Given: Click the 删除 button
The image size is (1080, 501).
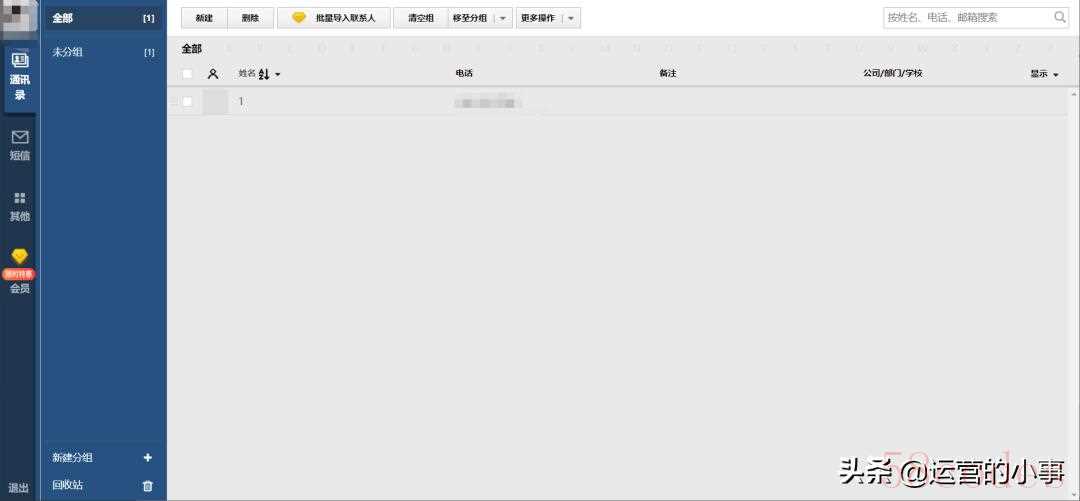Looking at the screenshot, I should [x=251, y=19].
